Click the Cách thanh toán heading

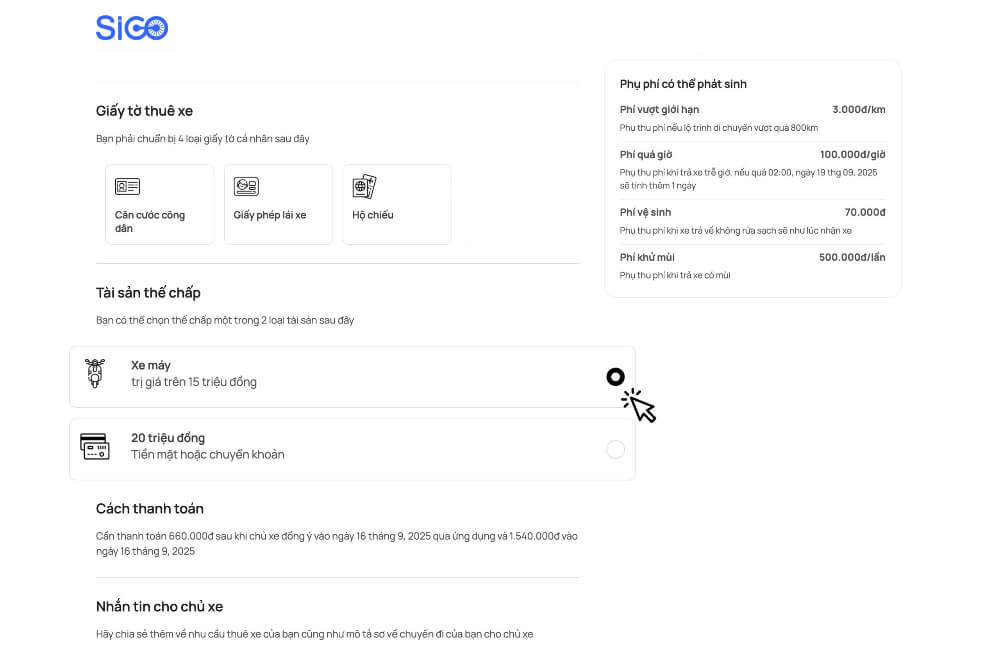150,509
